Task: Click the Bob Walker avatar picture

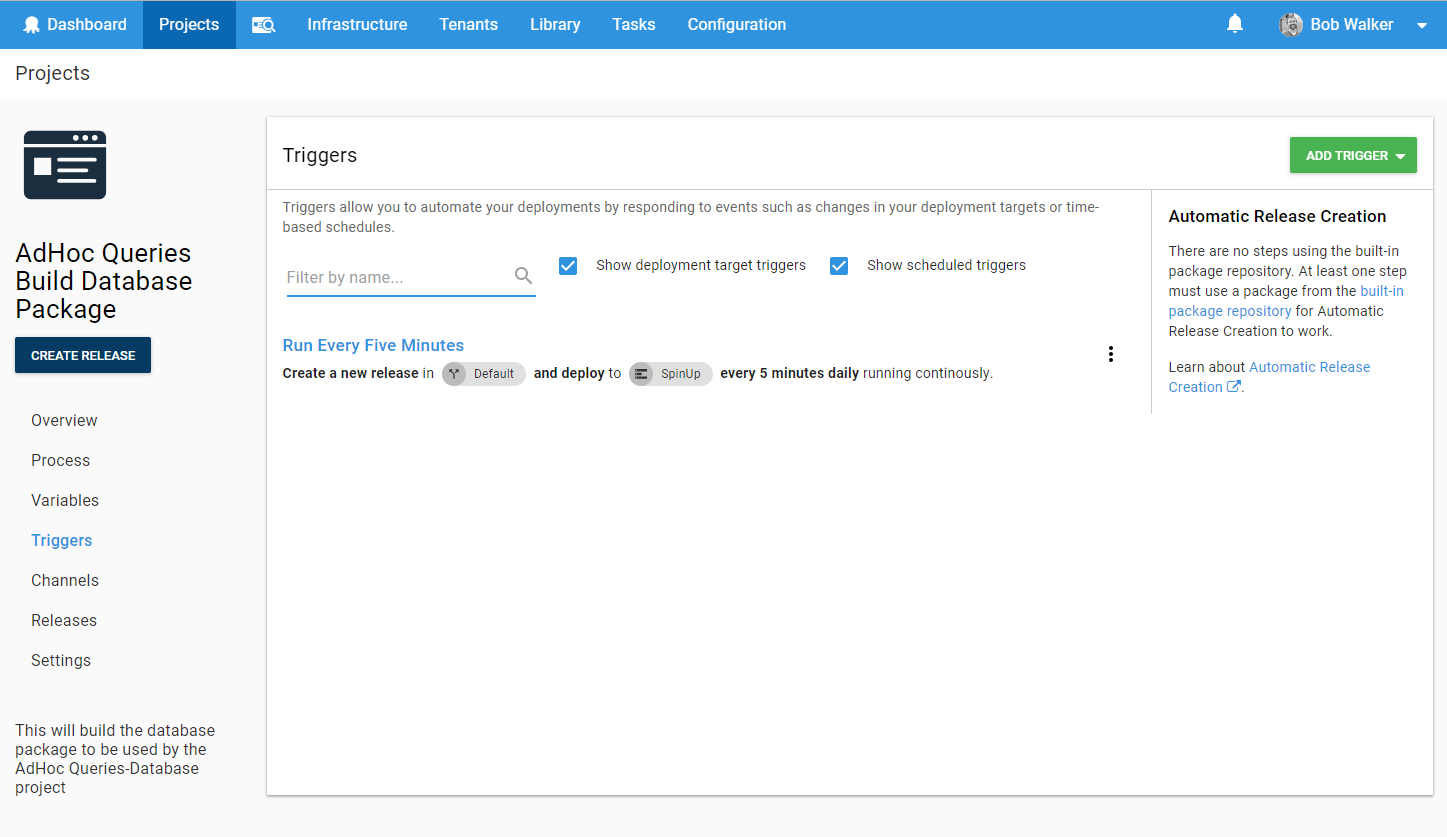Action: tap(1290, 25)
